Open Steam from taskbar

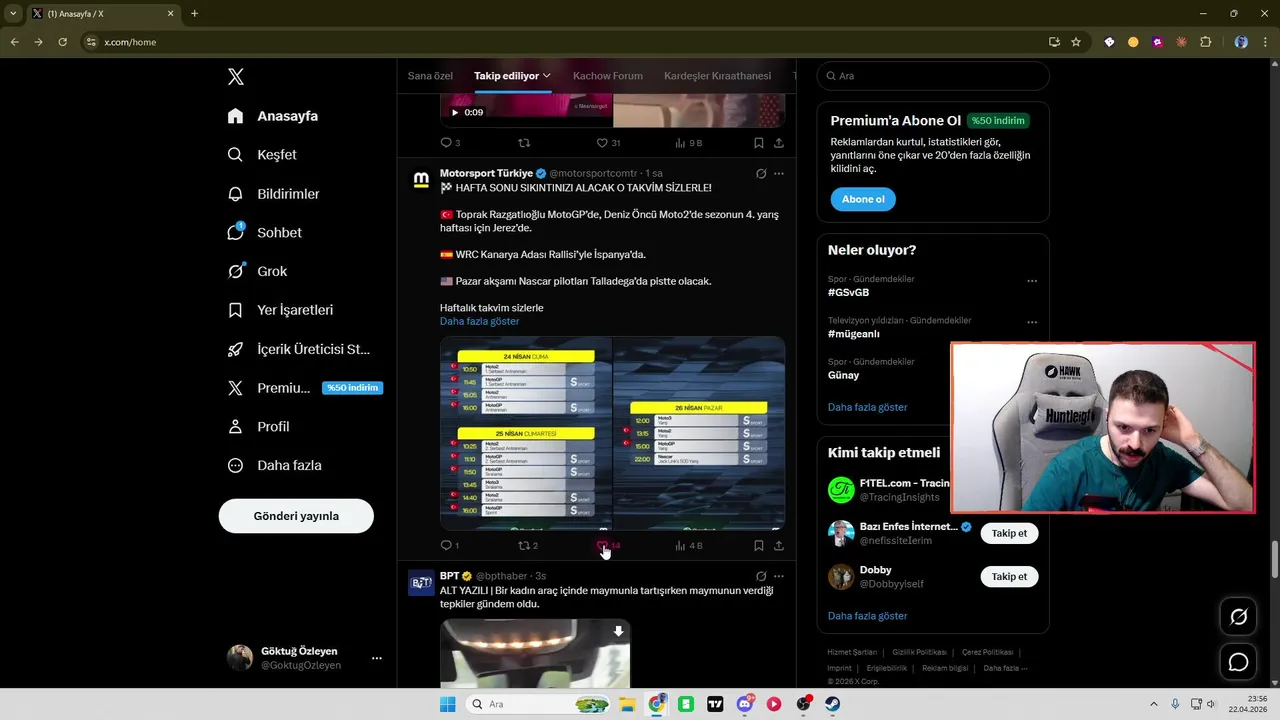coord(832,704)
